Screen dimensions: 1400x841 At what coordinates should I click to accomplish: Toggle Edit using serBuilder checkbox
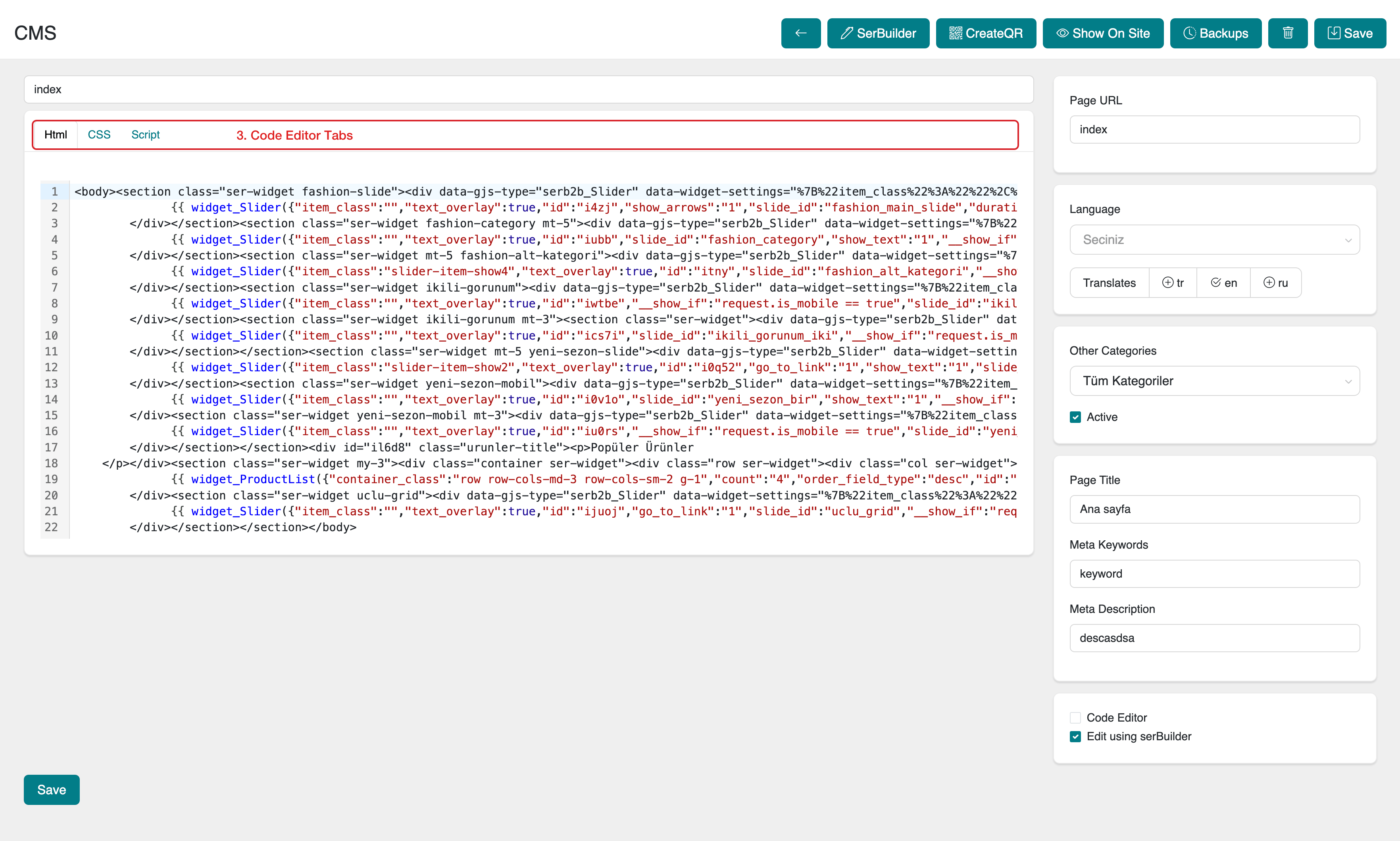click(1075, 736)
